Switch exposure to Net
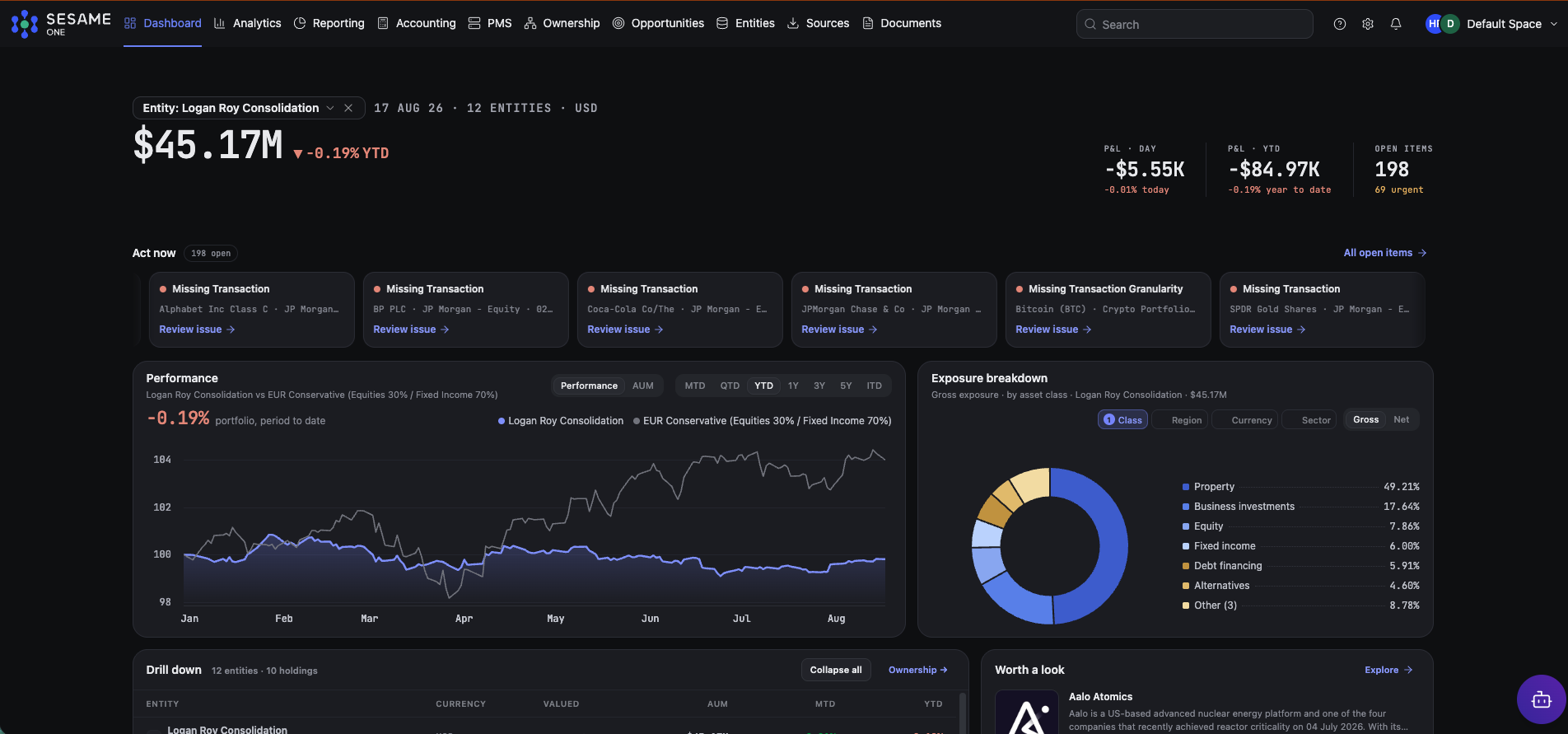This screenshot has height=734, width=1568. pyautogui.click(x=1401, y=420)
